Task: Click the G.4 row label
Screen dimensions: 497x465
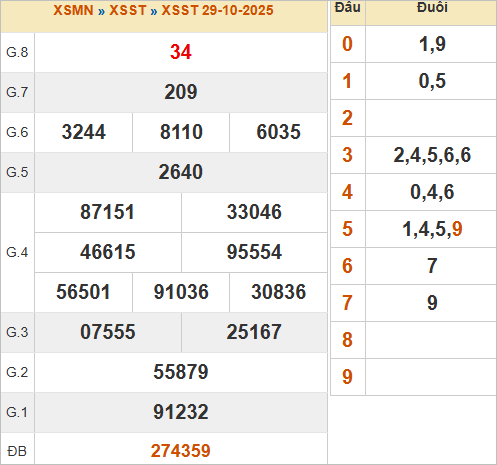Action: point(17,252)
